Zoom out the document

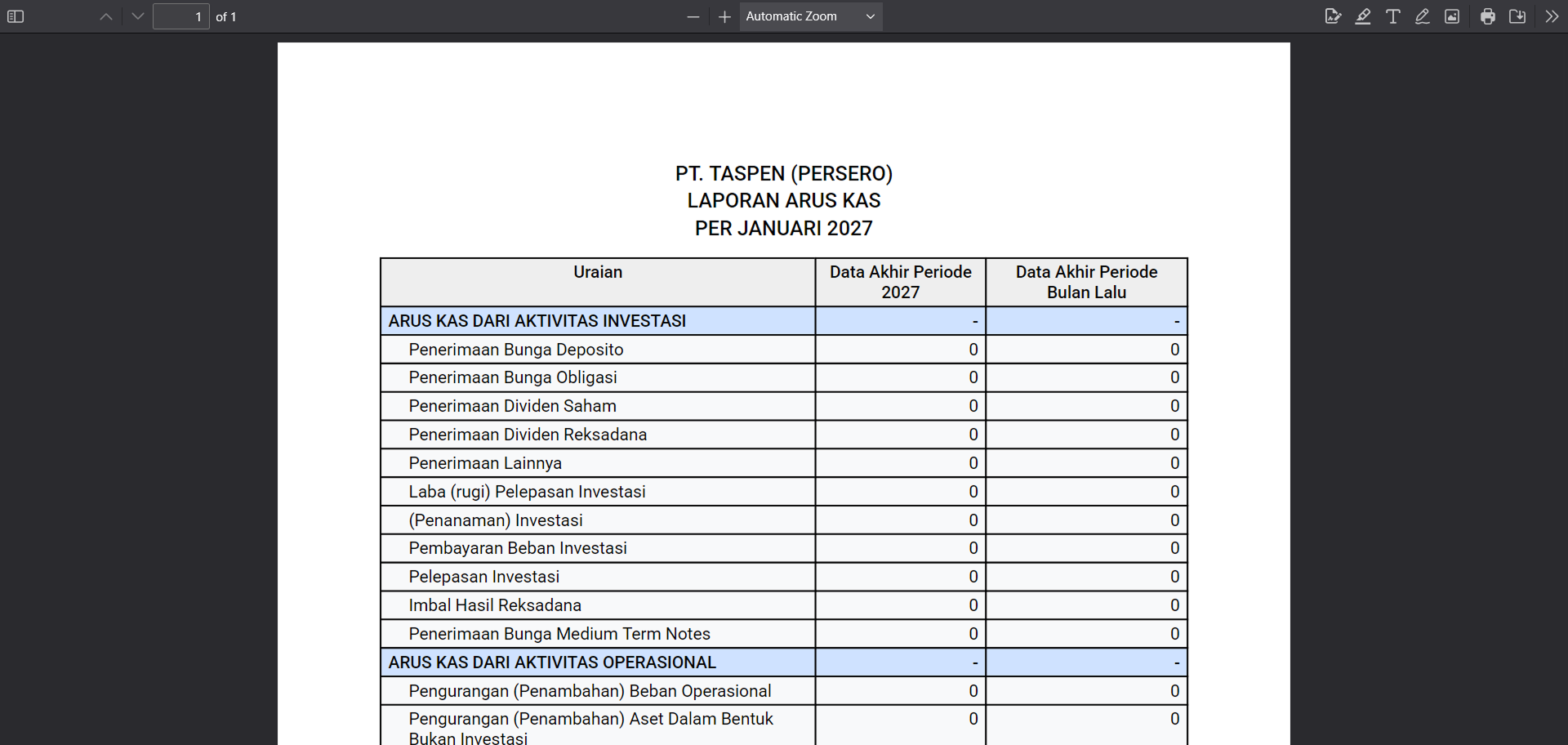click(x=693, y=16)
